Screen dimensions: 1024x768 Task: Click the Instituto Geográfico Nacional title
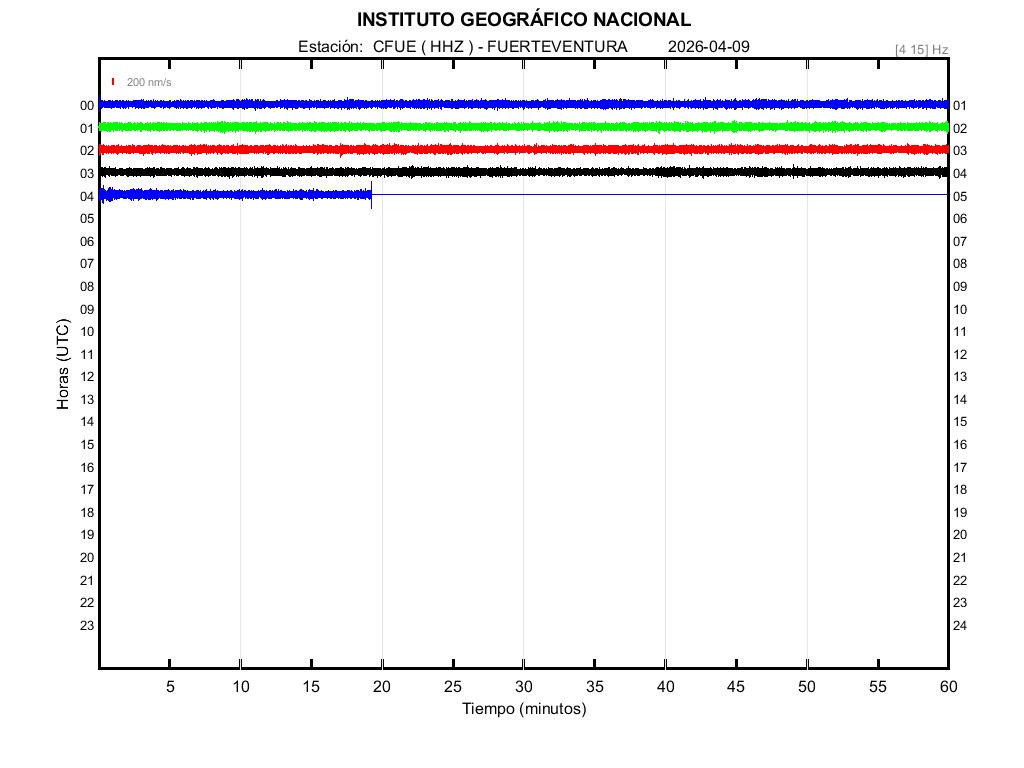[523, 20]
